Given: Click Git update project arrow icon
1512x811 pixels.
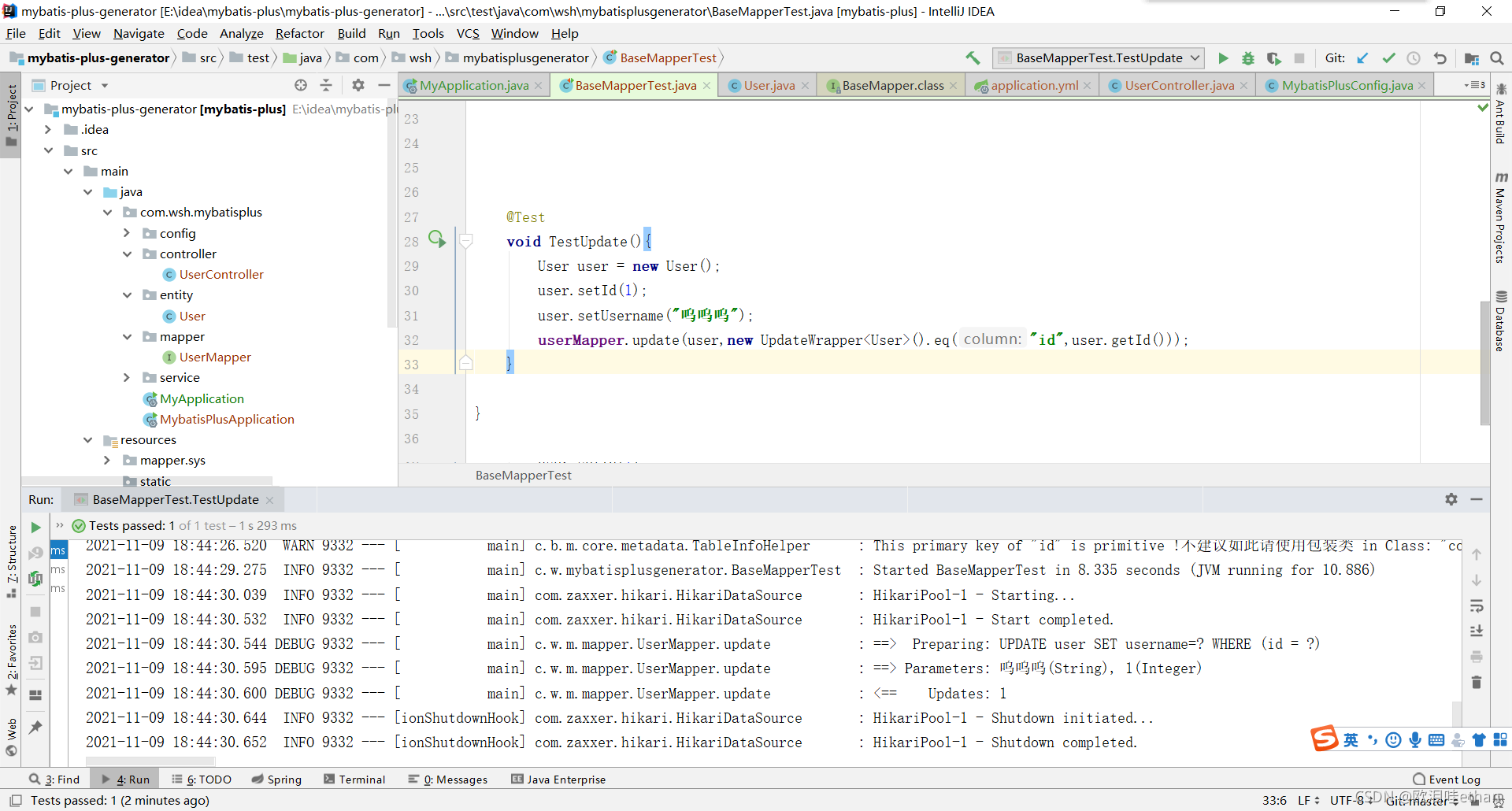Looking at the screenshot, I should (1362, 57).
